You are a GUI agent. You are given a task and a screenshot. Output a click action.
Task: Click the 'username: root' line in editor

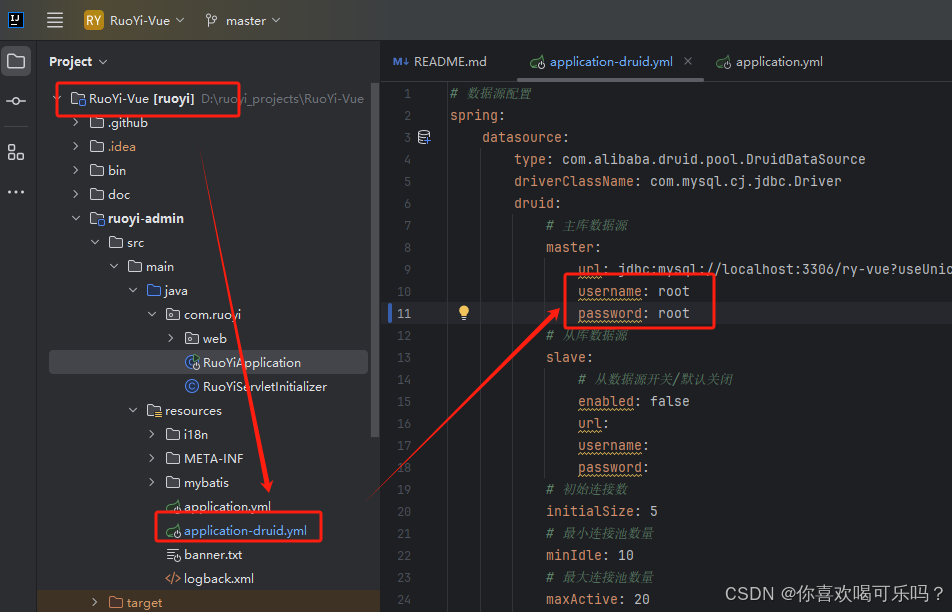point(633,291)
